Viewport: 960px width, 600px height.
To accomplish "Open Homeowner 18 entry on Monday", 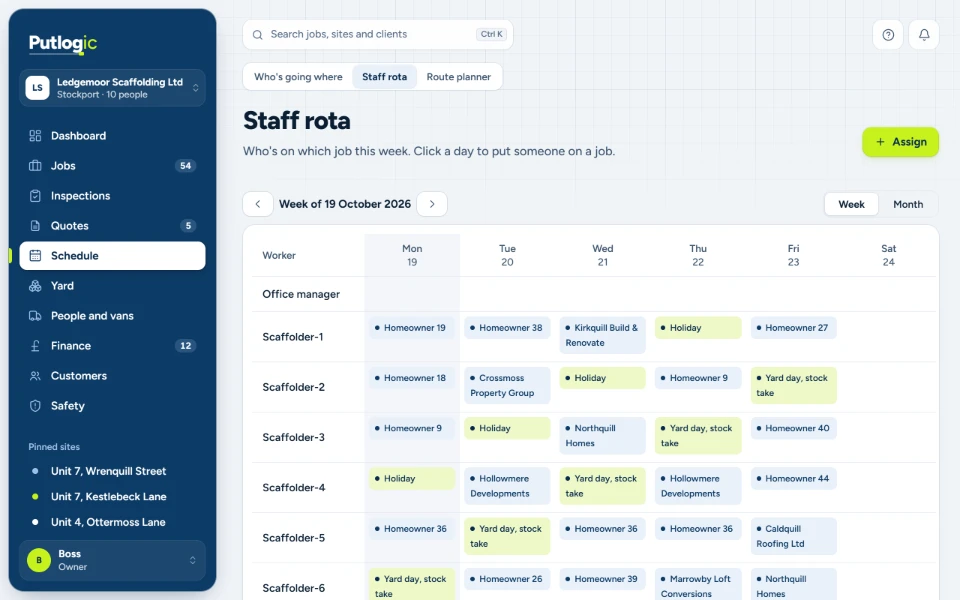I will click(412, 378).
